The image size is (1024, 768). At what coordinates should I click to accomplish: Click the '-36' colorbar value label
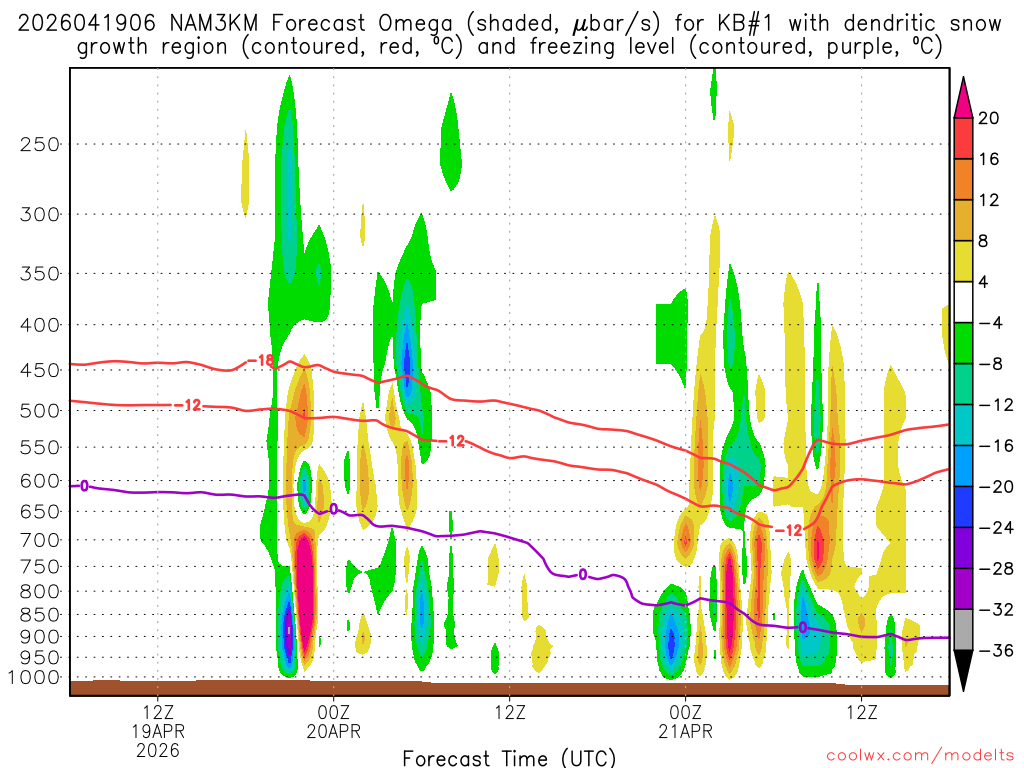click(995, 650)
